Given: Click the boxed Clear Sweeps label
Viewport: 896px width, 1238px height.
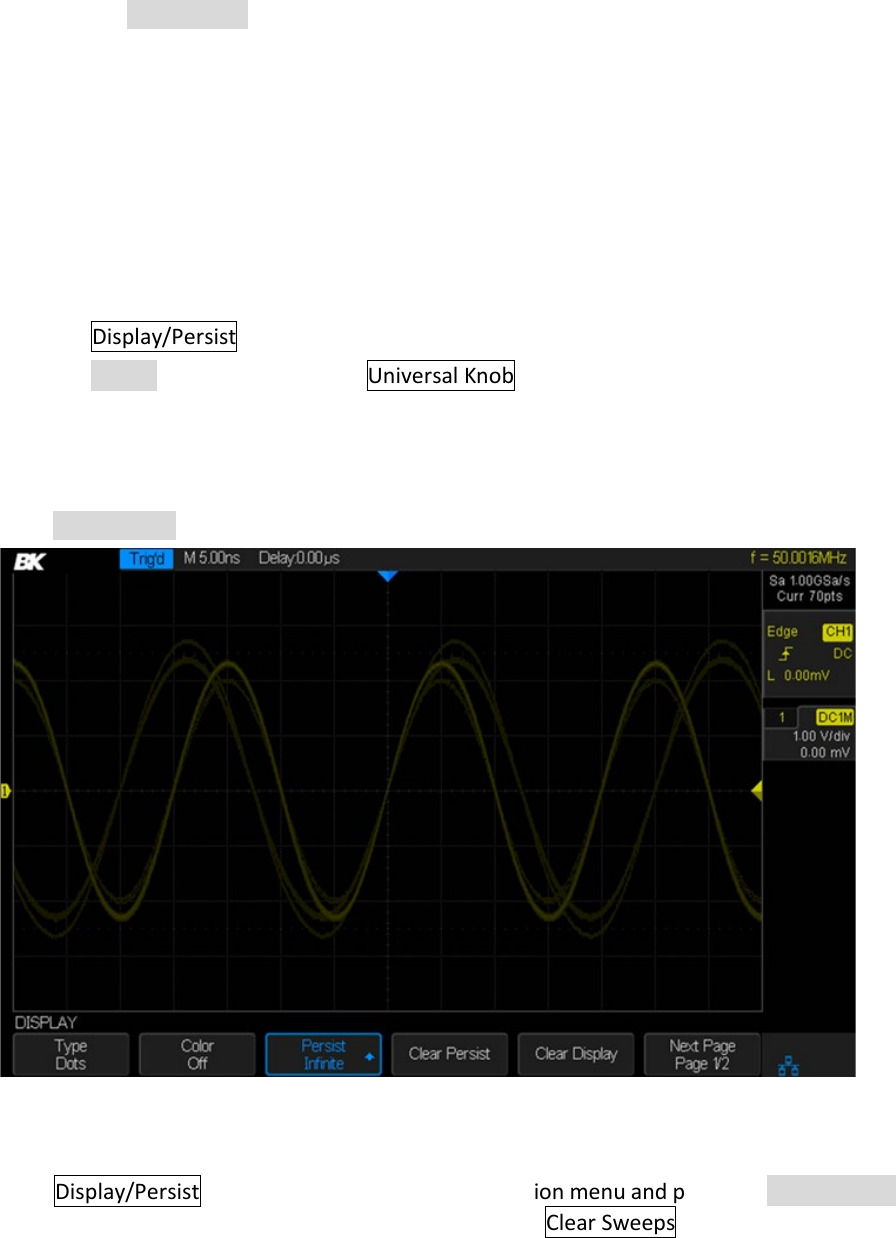Looking at the screenshot, I should click(610, 1222).
